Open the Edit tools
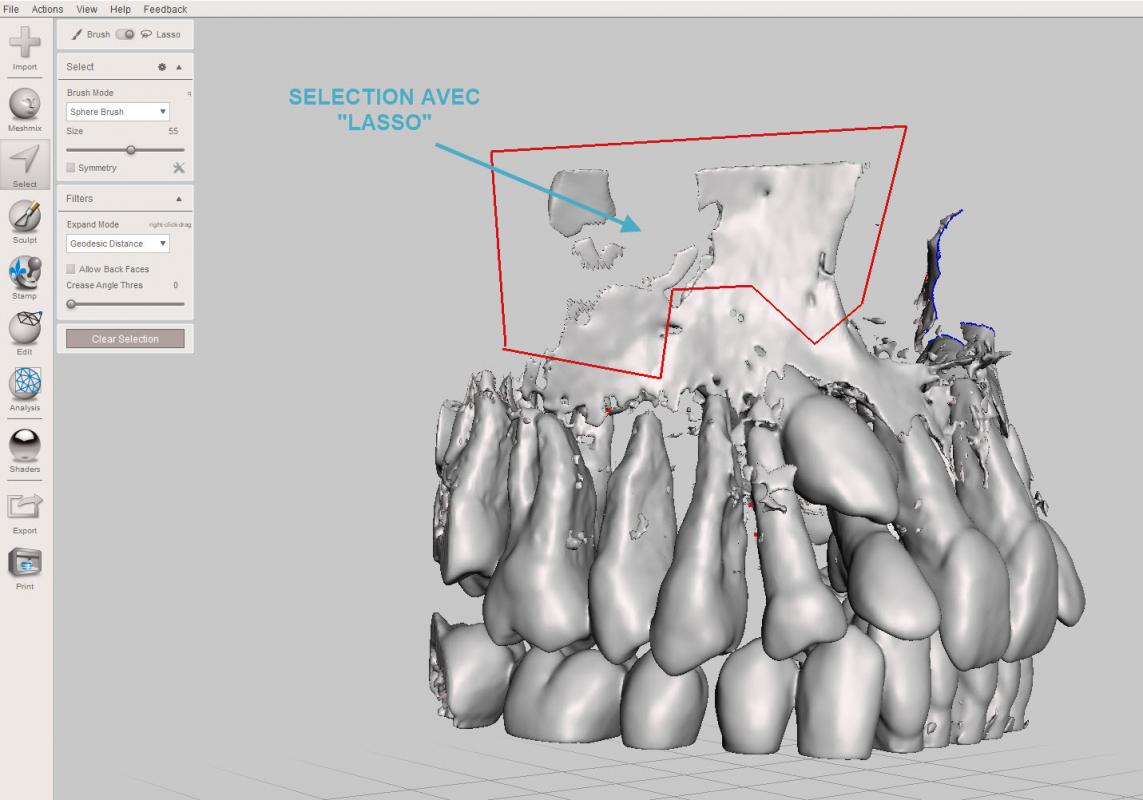 pyautogui.click(x=25, y=333)
